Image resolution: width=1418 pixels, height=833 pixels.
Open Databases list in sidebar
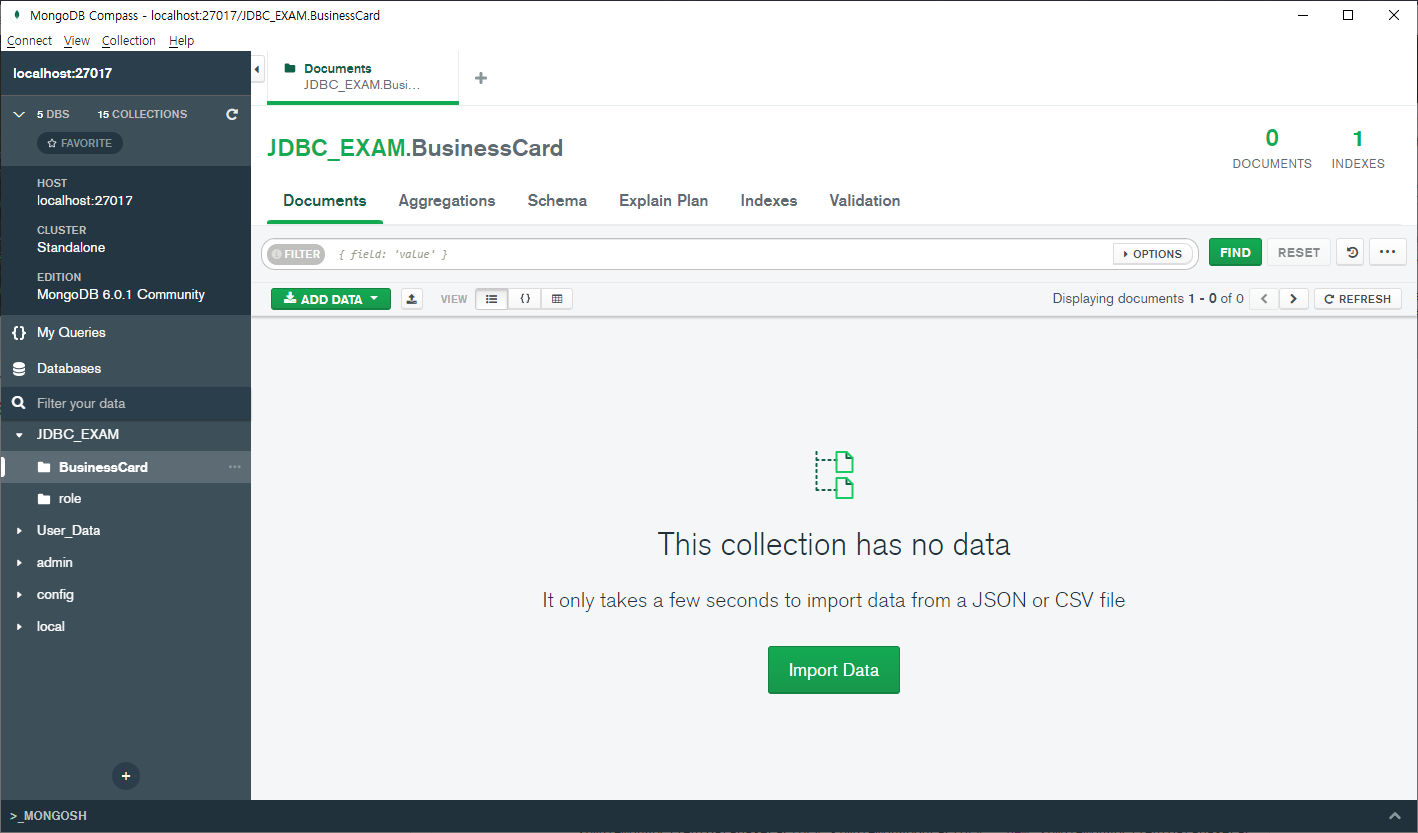(x=125, y=369)
